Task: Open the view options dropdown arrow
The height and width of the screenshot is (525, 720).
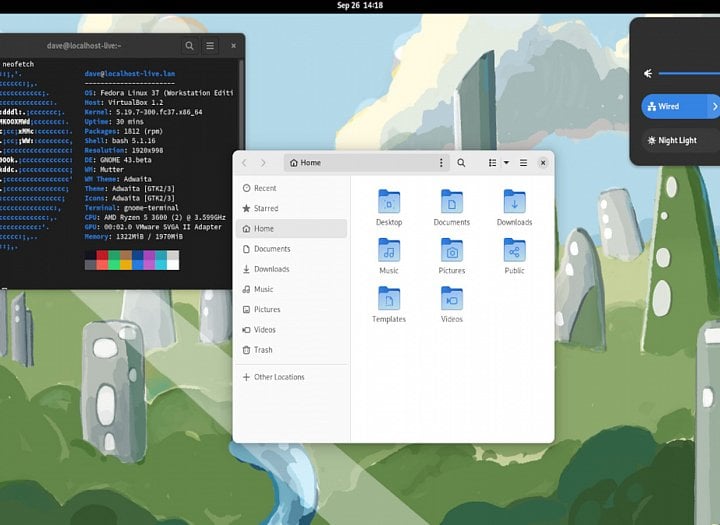Action: coord(506,163)
